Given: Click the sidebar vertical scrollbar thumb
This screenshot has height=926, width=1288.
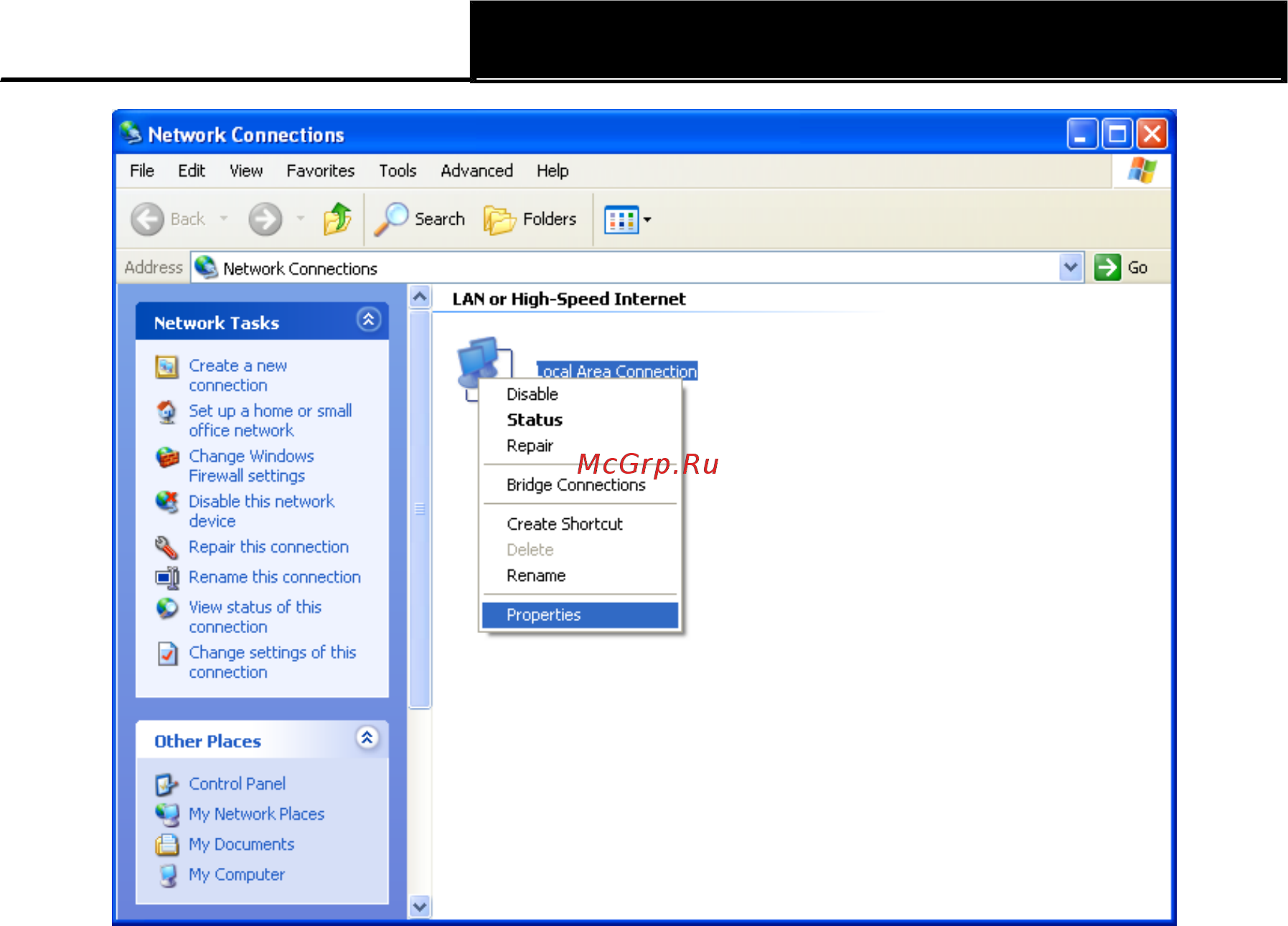Looking at the screenshot, I should [420, 510].
